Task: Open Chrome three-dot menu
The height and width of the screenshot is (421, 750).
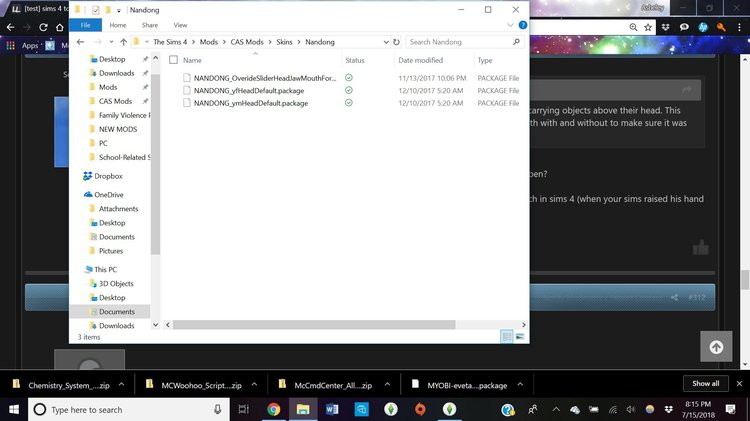Action: [x=739, y=27]
